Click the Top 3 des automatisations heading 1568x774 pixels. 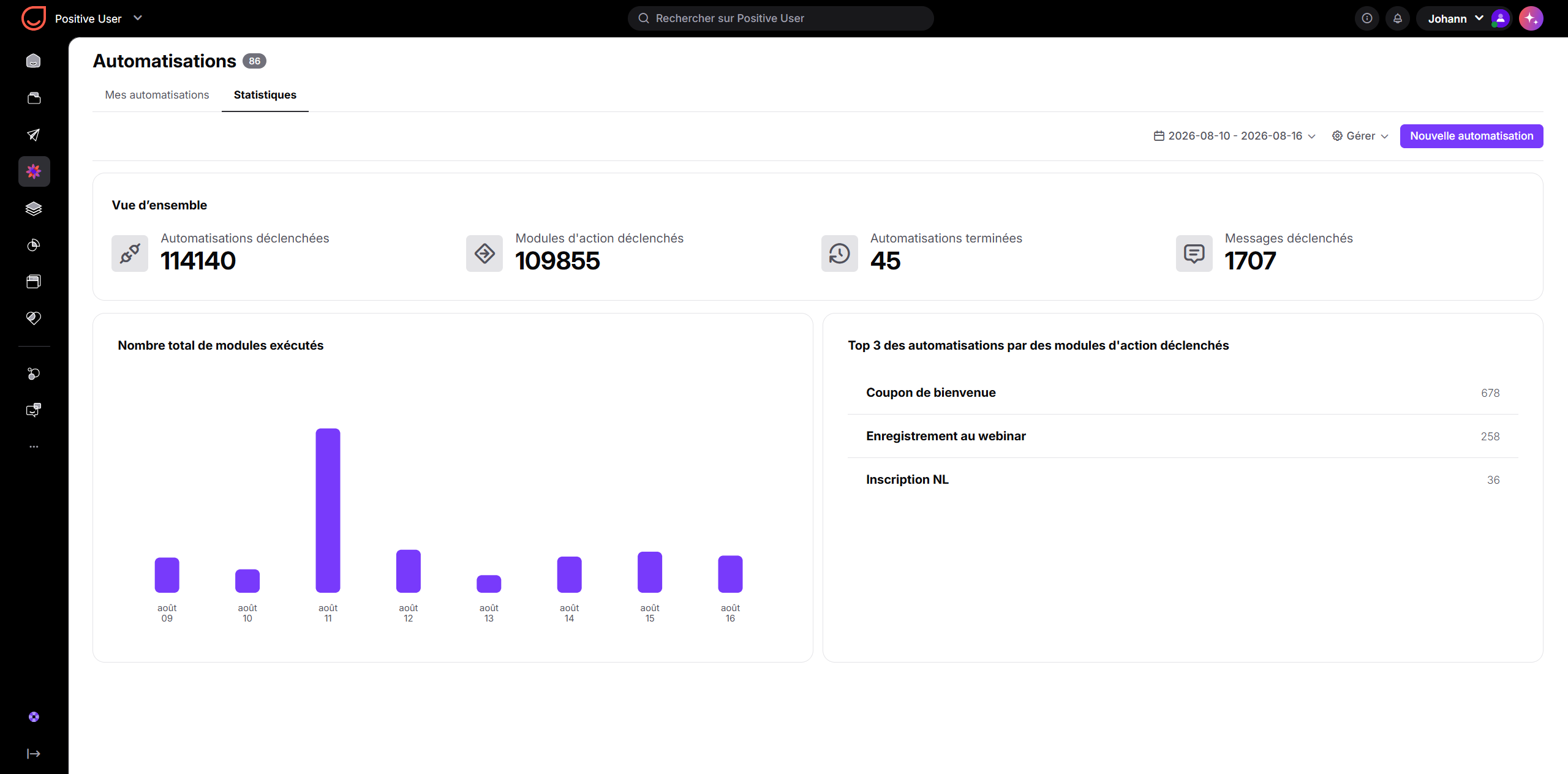pyautogui.click(x=1038, y=345)
